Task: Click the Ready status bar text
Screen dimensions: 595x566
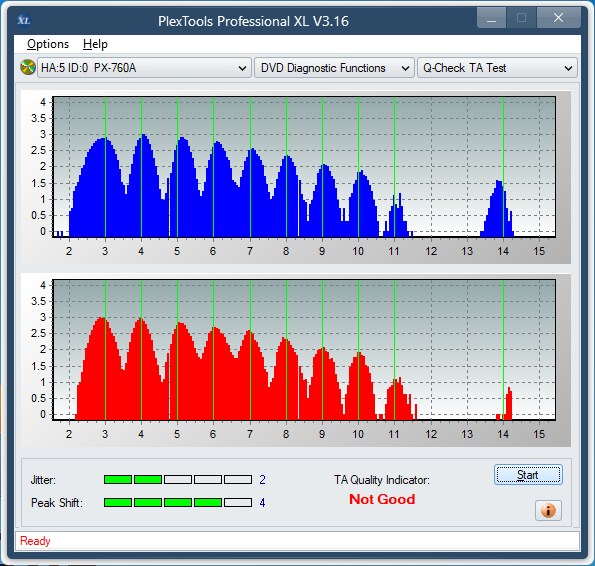Action: point(35,541)
